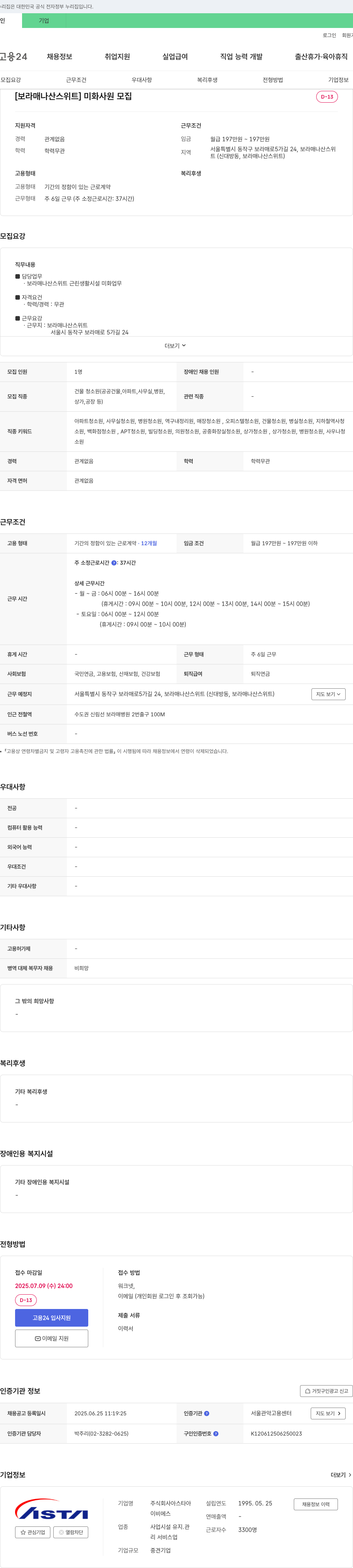Screen dimensions: 353x1568
Task: Select contact 박주리(02-3282-0625)
Action: point(101,1433)
